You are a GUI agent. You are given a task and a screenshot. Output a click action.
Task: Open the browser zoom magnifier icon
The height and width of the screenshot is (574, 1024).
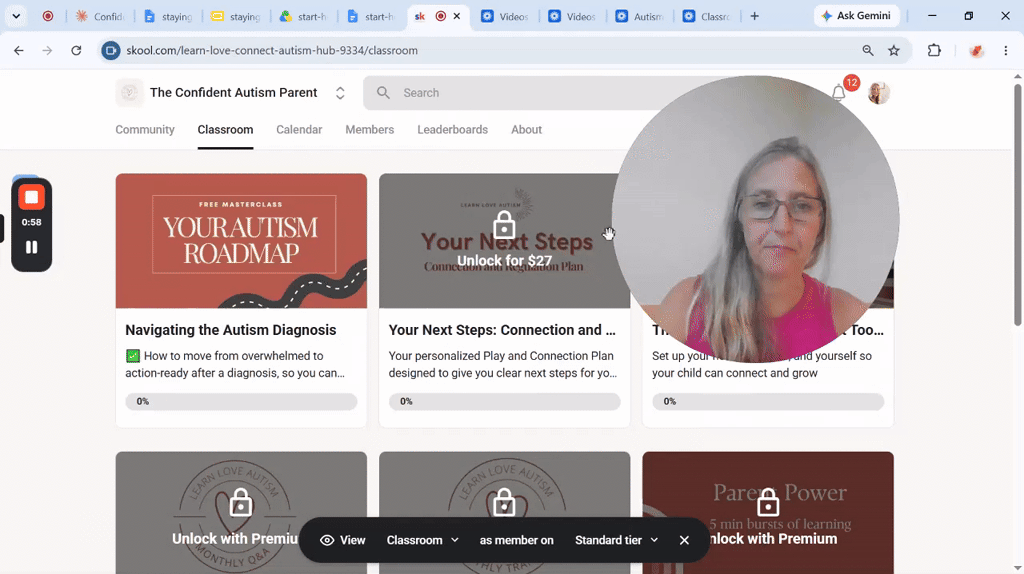point(868,50)
